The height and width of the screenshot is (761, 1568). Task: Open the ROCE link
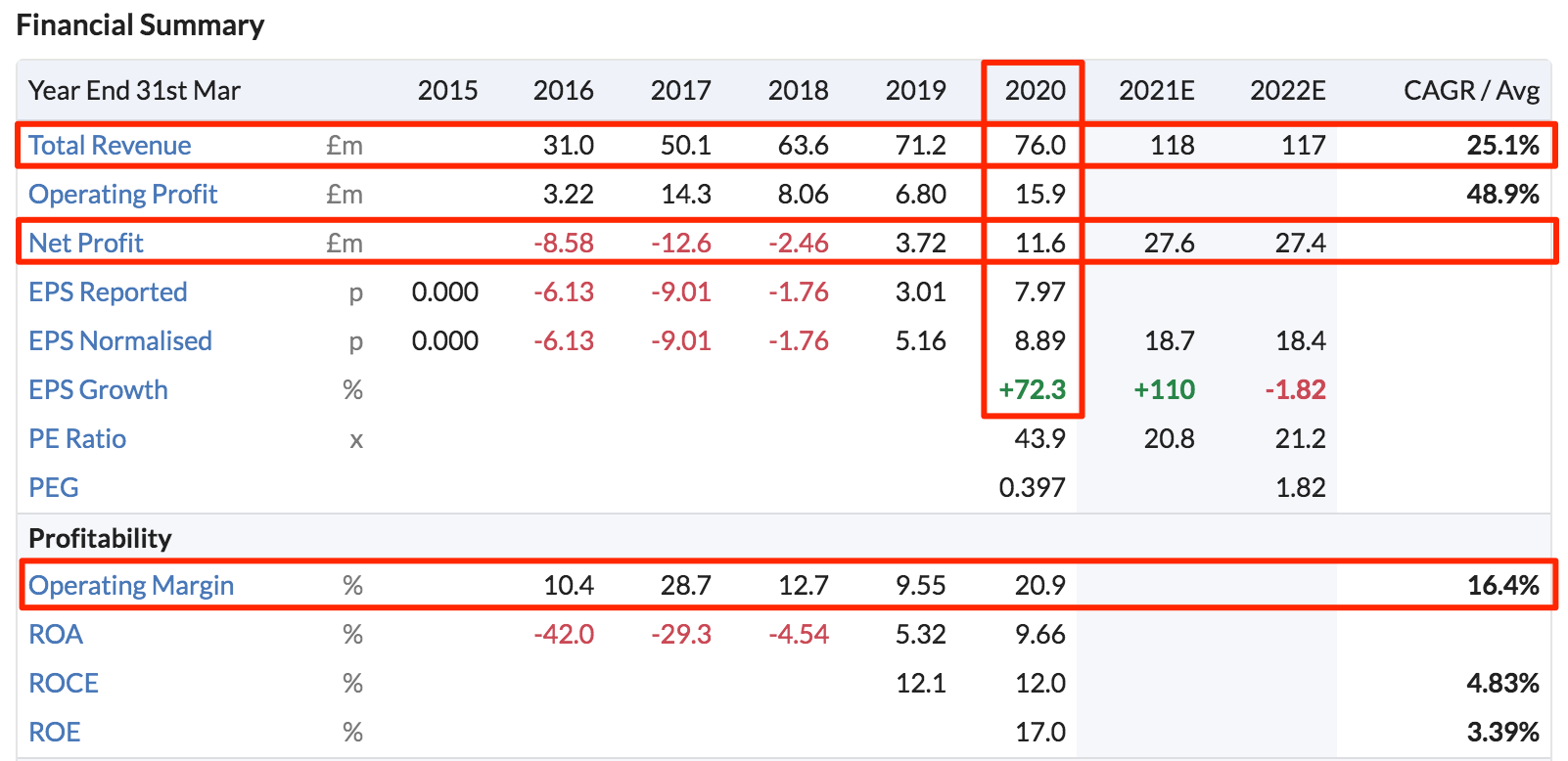tap(64, 683)
